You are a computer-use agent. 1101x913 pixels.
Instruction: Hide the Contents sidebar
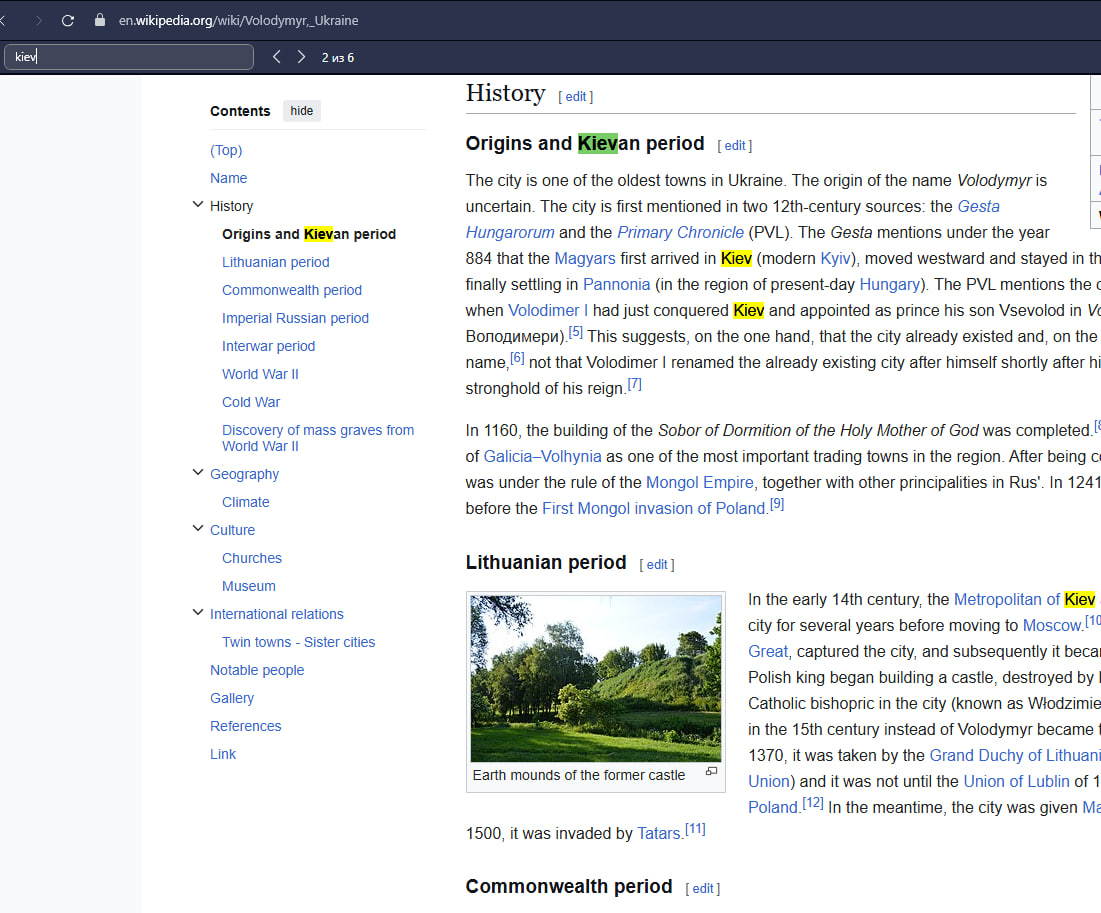point(302,111)
